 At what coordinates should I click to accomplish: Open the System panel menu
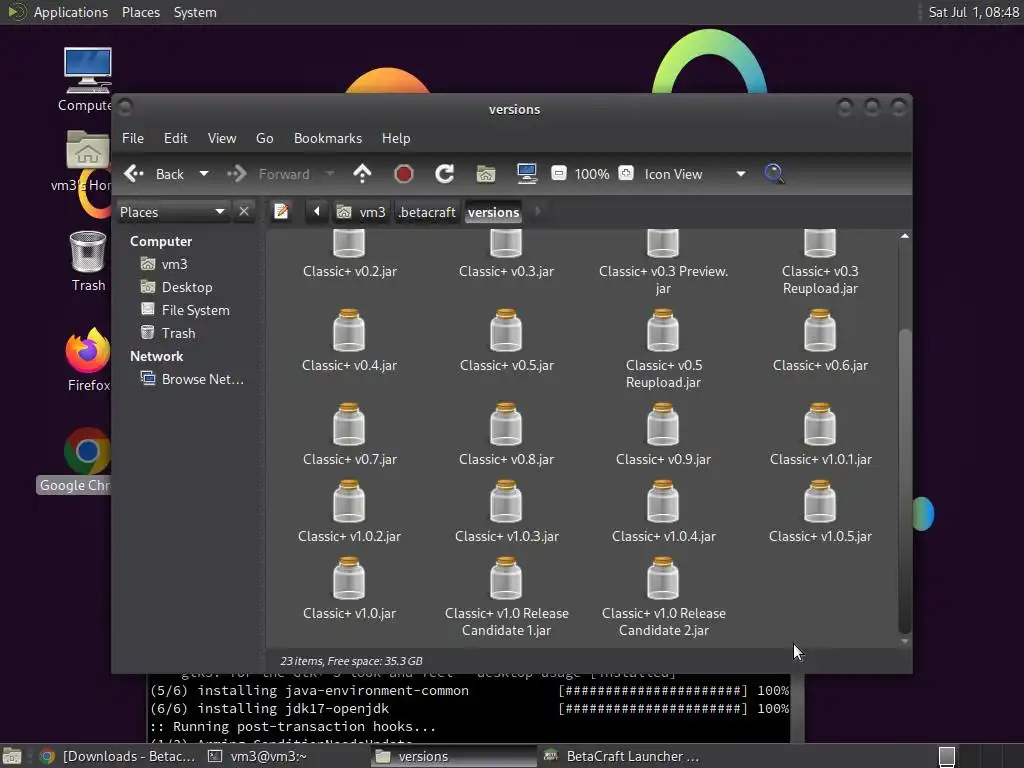195,12
